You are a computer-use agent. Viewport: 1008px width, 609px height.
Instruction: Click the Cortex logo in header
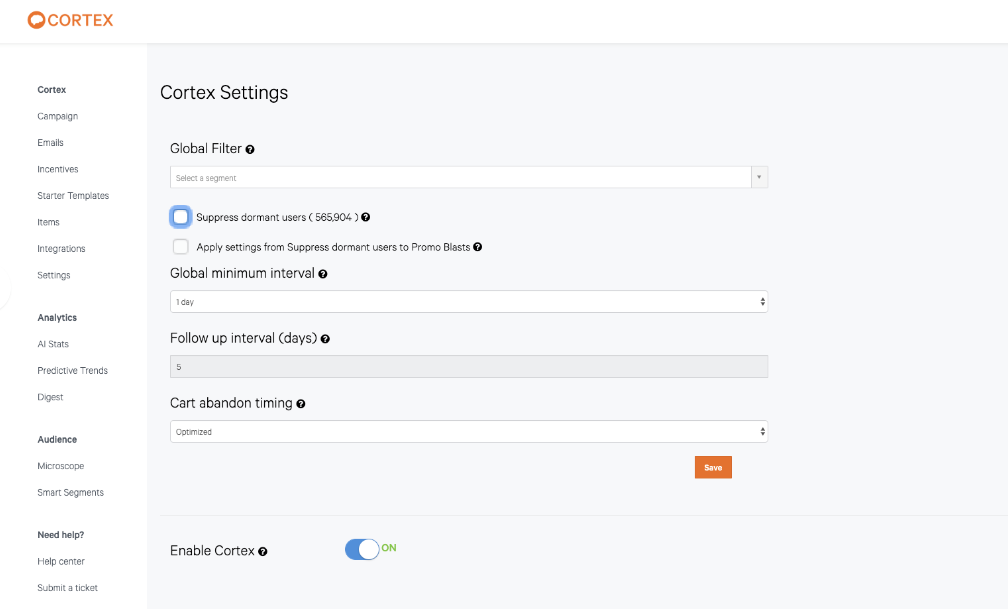point(70,20)
